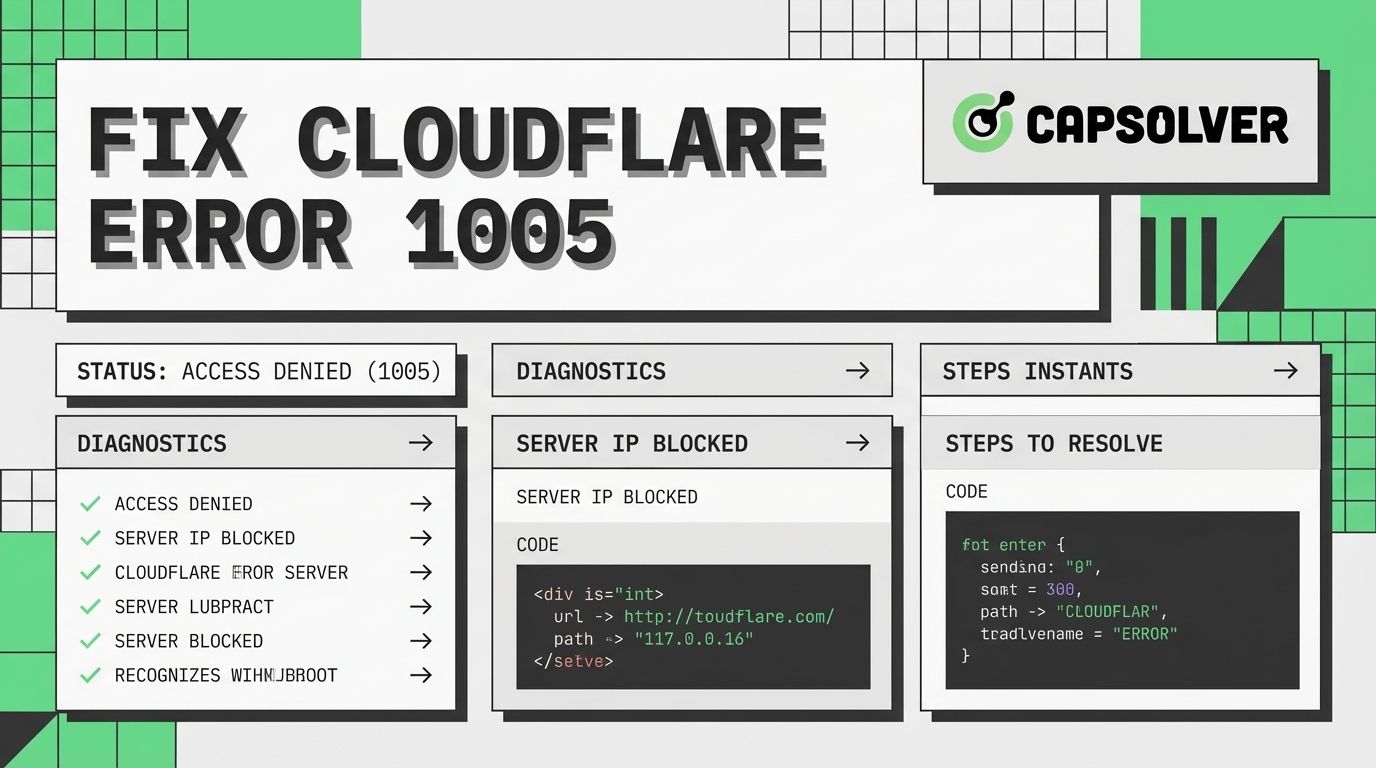Click the CAPSOLVER brand name text
Screen dimensions: 1376x768
[1157, 125]
